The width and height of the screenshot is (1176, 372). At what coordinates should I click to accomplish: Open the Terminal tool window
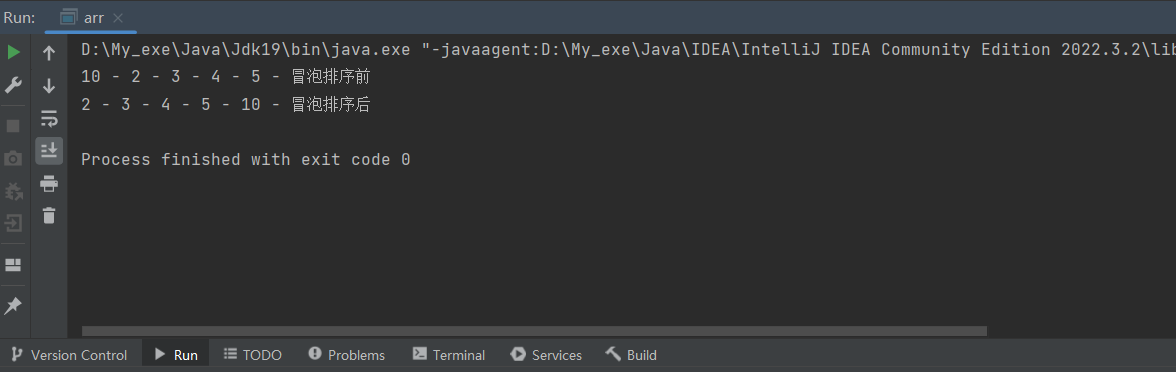(x=448, y=355)
